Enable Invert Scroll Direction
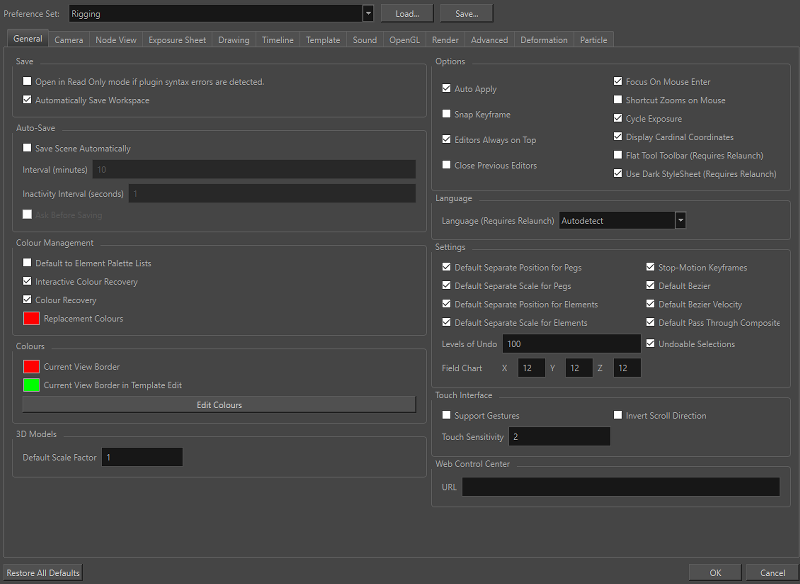Viewport: 800px width, 584px height. [617, 414]
